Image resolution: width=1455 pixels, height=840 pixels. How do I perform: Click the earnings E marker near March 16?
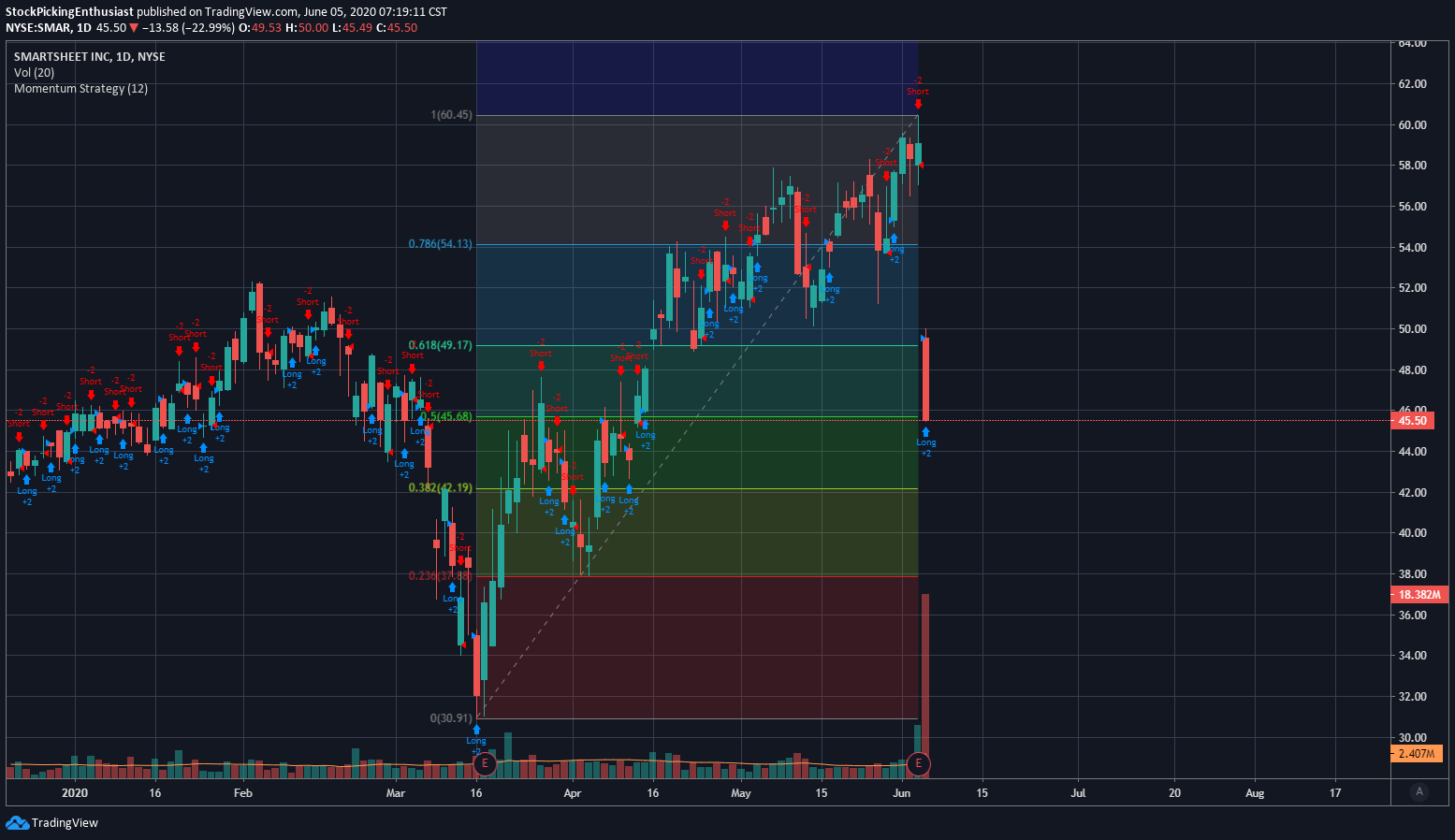click(x=484, y=764)
